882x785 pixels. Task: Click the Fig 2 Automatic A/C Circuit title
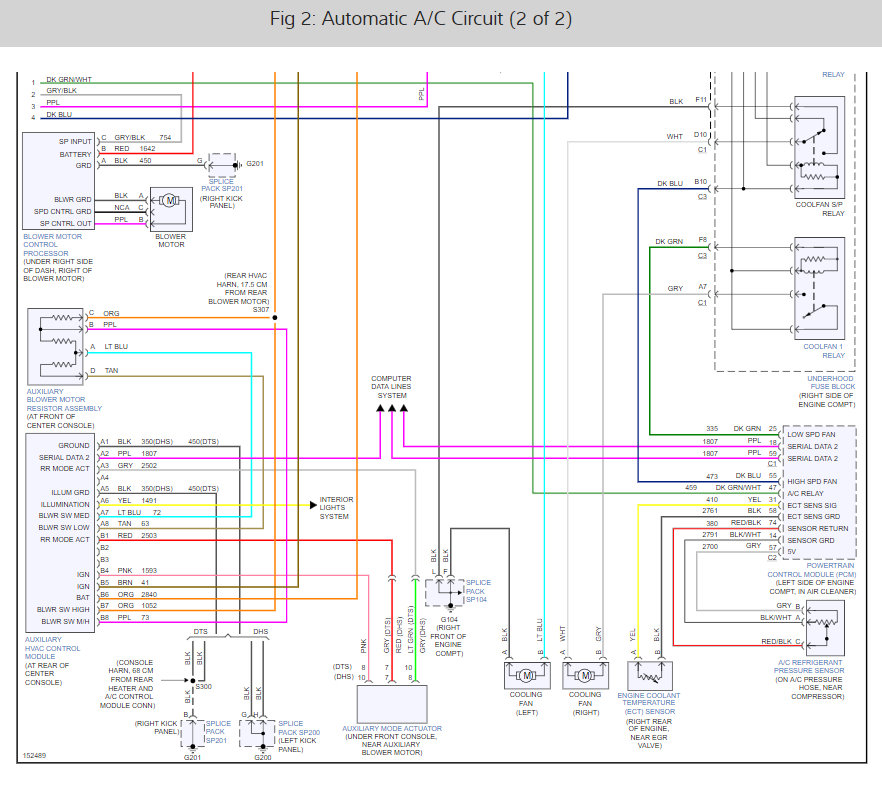pos(421,19)
